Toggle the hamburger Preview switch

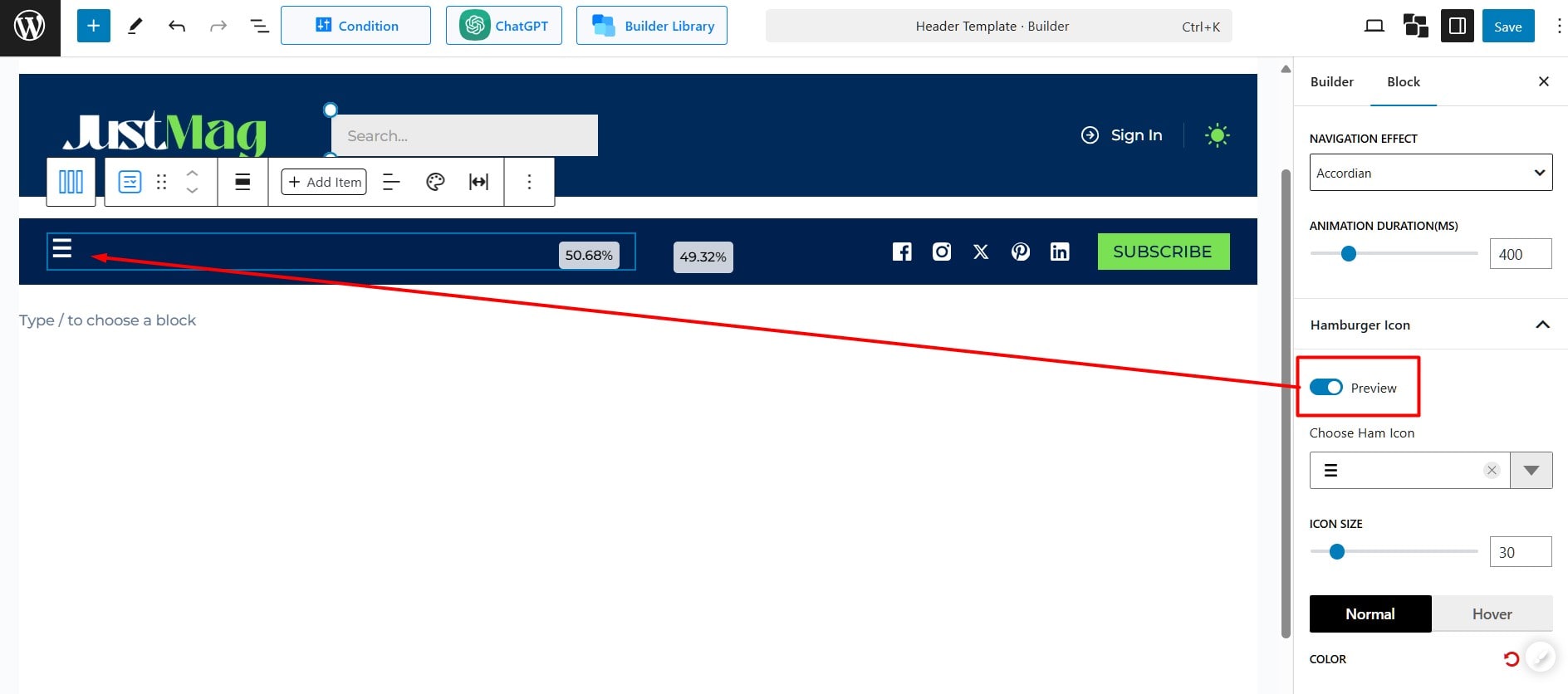tap(1326, 388)
